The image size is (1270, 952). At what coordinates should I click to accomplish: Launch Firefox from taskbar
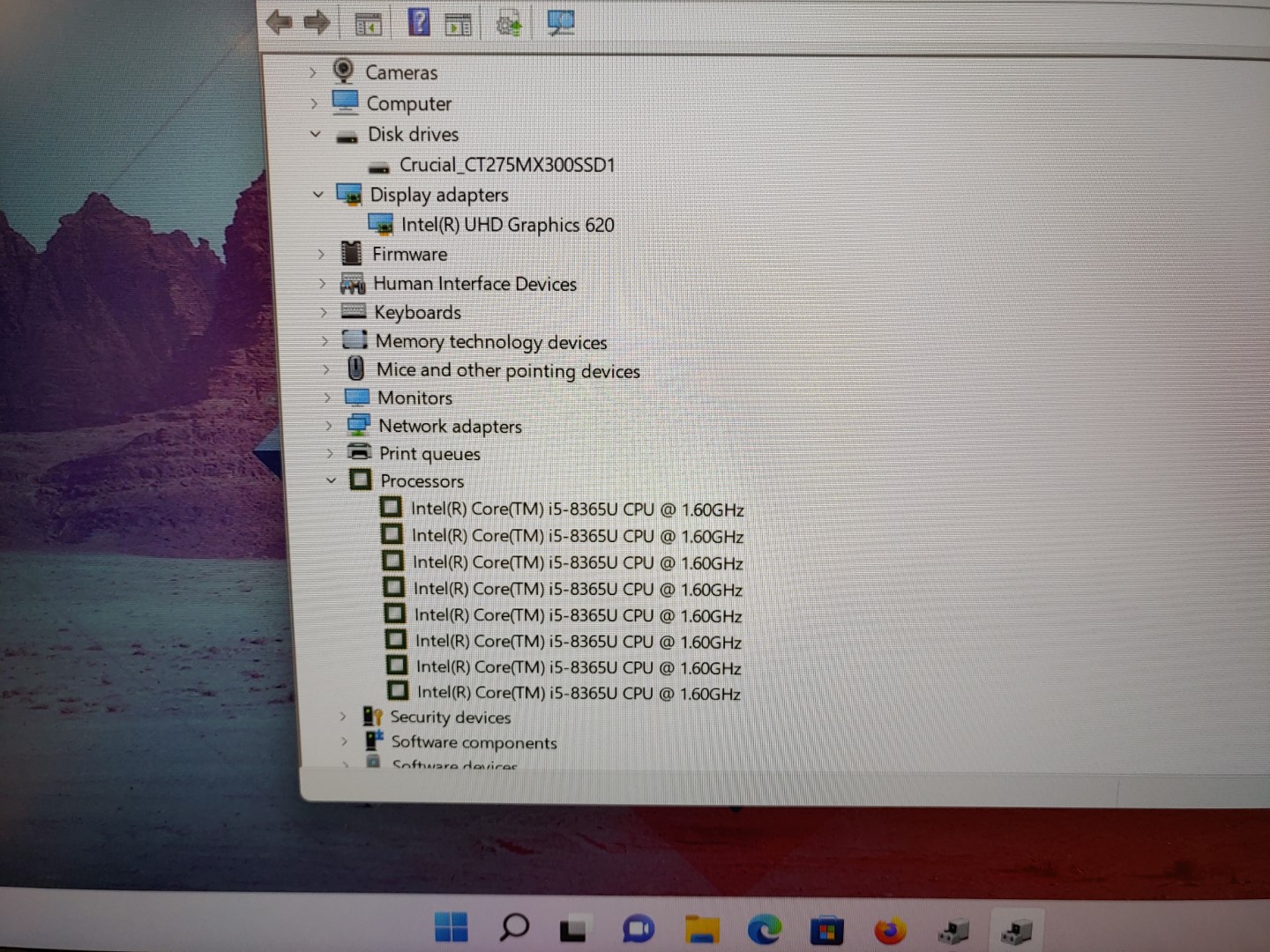tap(890, 930)
